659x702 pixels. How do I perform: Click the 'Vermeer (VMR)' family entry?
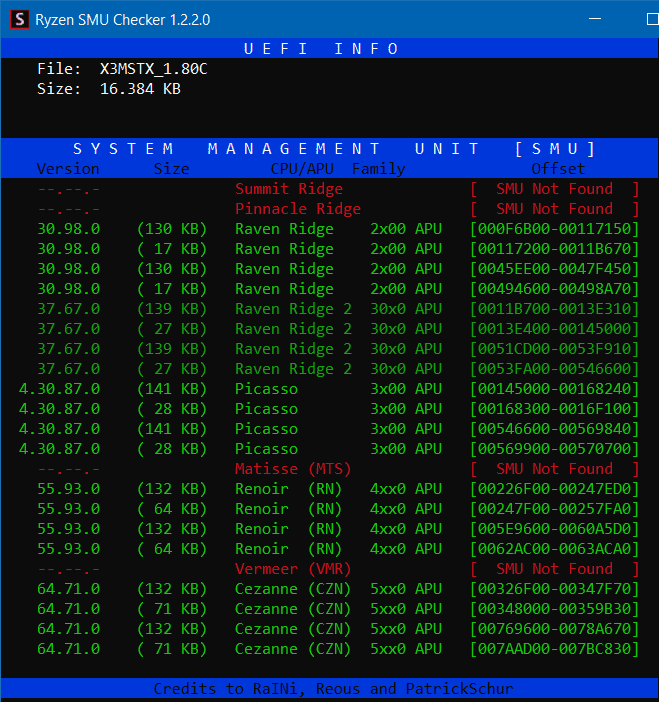293,569
